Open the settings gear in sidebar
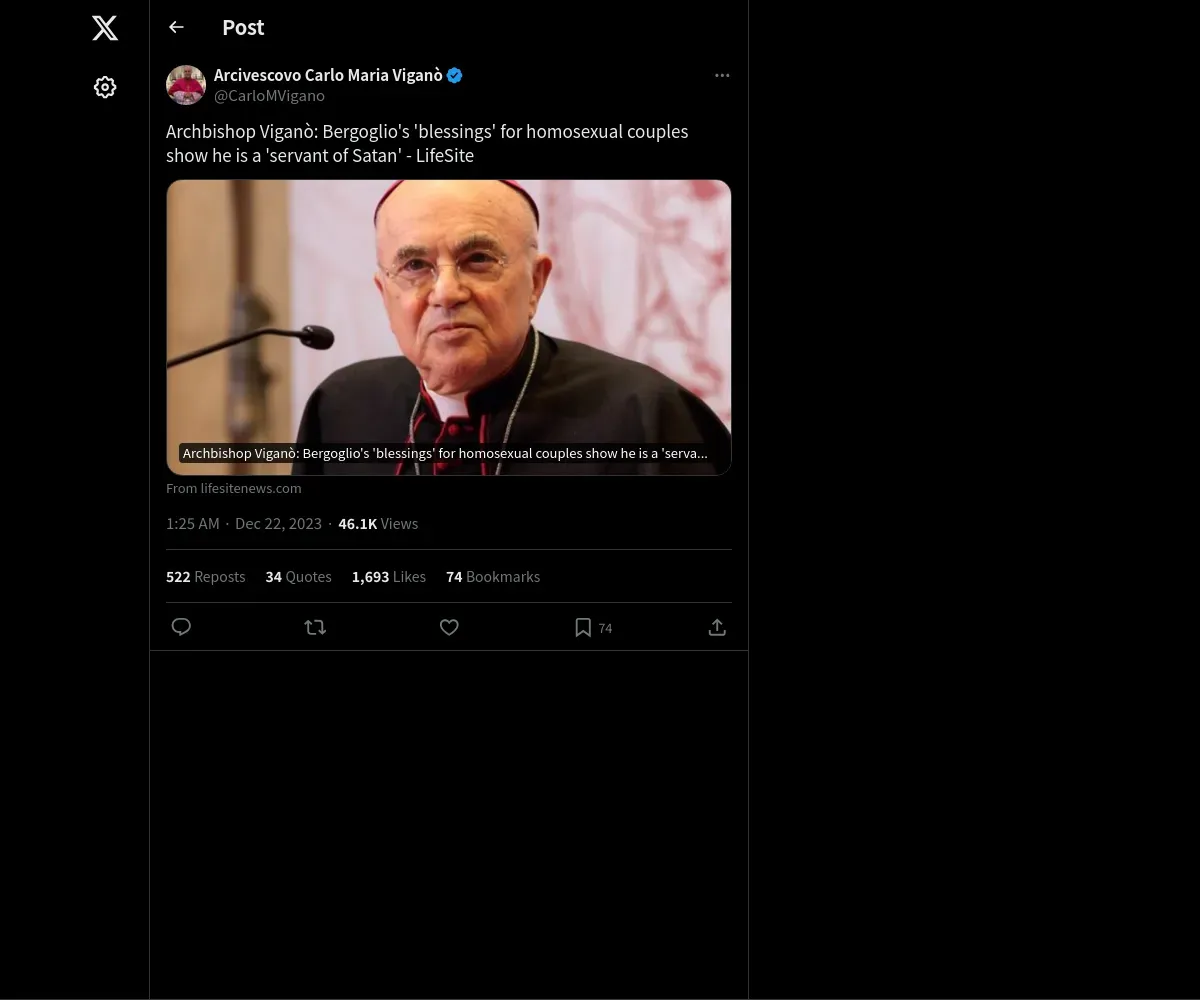Image resolution: width=1200 pixels, height=1000 pixels. point(105,87)
